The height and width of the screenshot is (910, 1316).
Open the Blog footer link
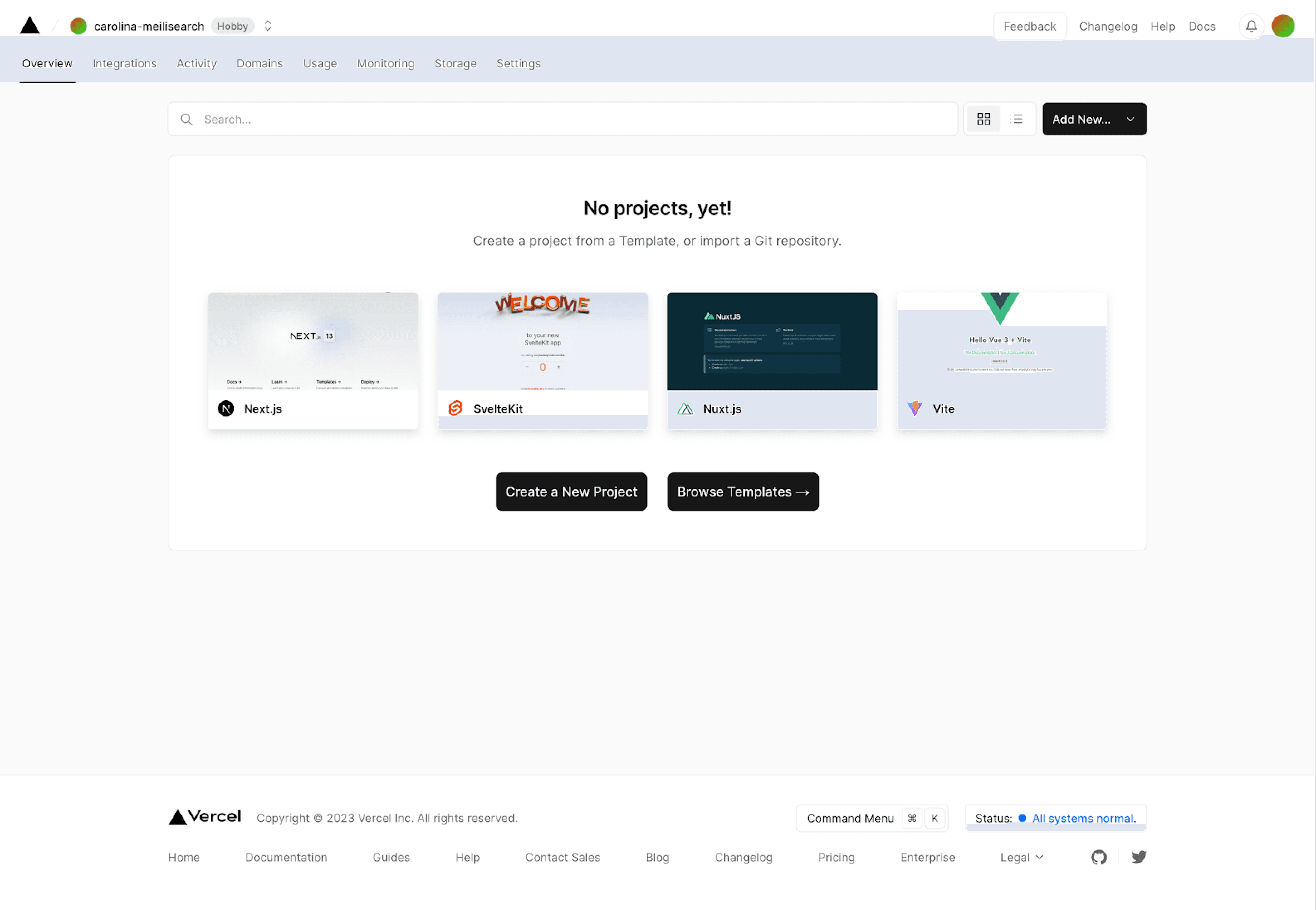pos(658,858)
